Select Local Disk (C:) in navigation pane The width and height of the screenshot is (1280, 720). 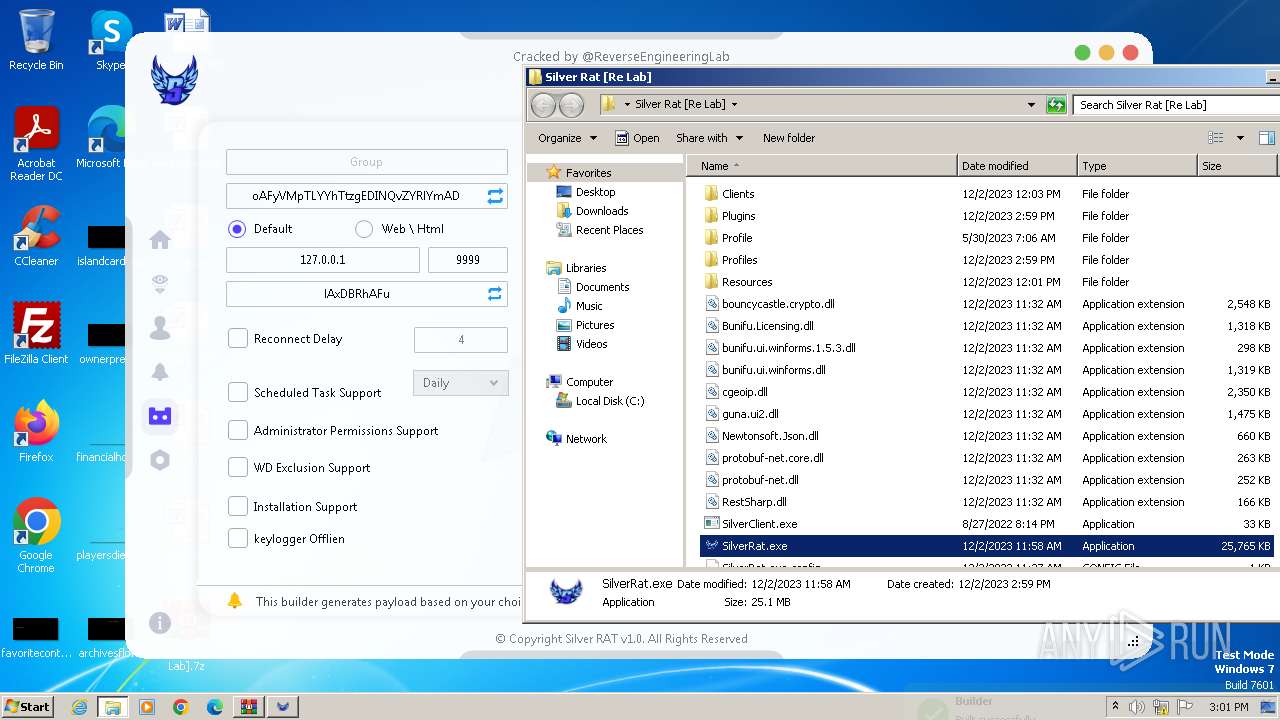(x=610, y=401)
